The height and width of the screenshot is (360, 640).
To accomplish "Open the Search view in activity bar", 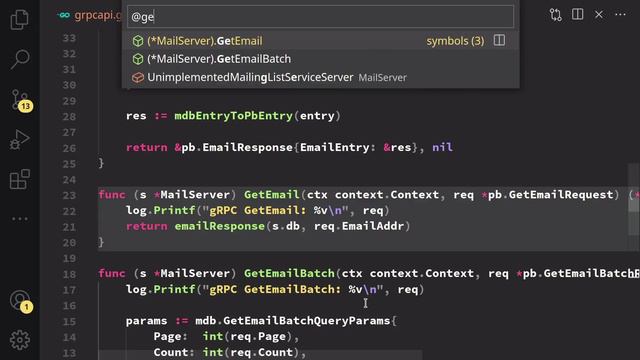I will pyautogui.click(x=20, y=59).
